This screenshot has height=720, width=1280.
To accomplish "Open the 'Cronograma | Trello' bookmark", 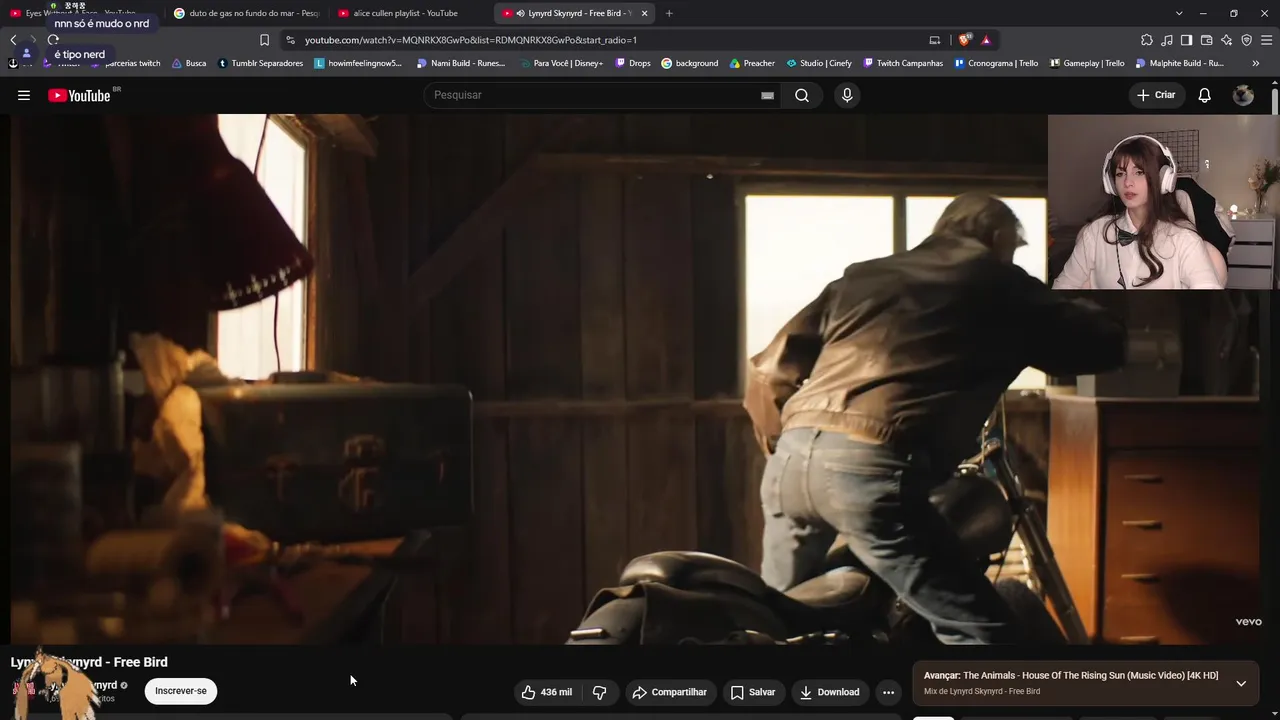I will pyautogui.click(x=996, y=63).
